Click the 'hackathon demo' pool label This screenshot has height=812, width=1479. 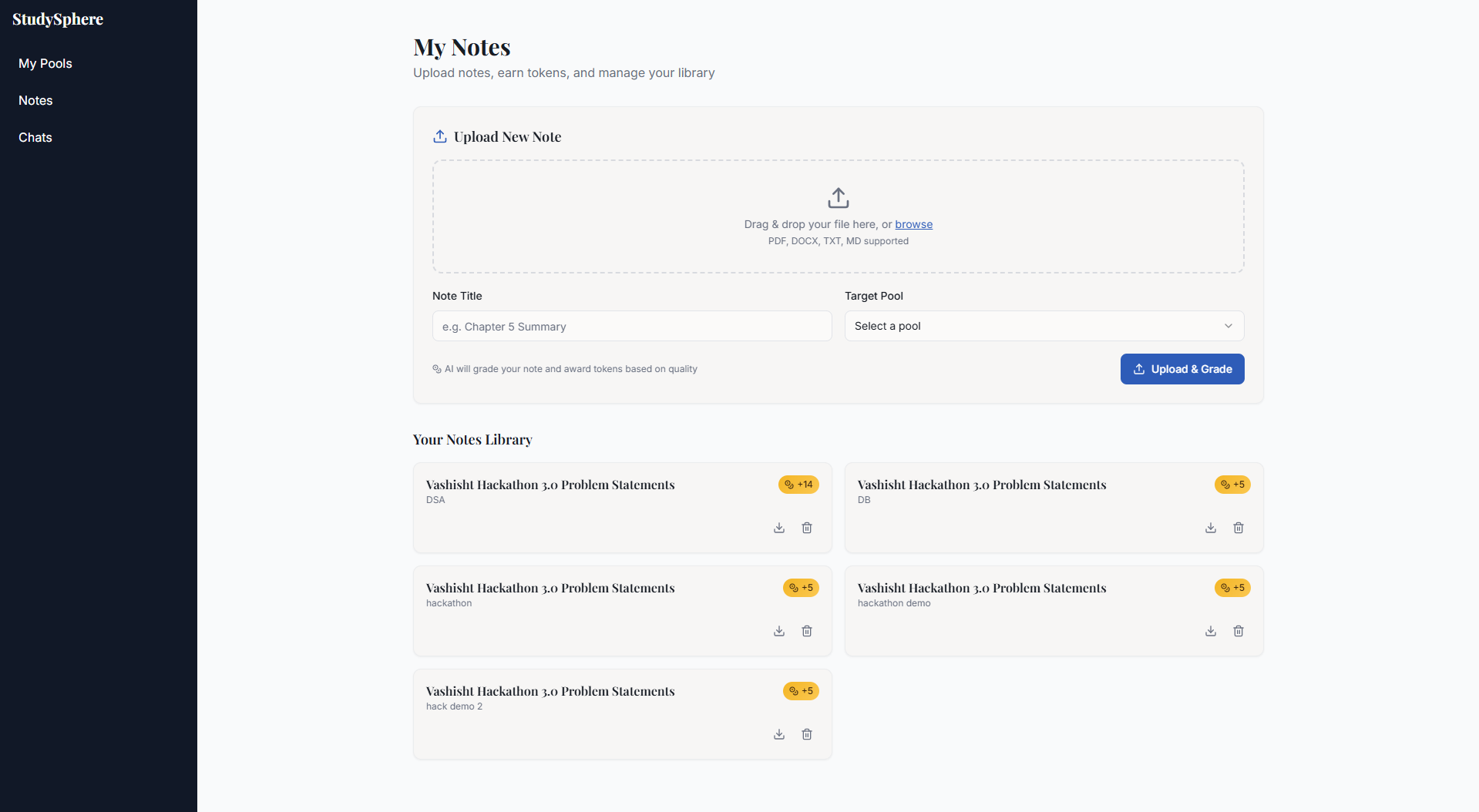click(x=894, y=603)
